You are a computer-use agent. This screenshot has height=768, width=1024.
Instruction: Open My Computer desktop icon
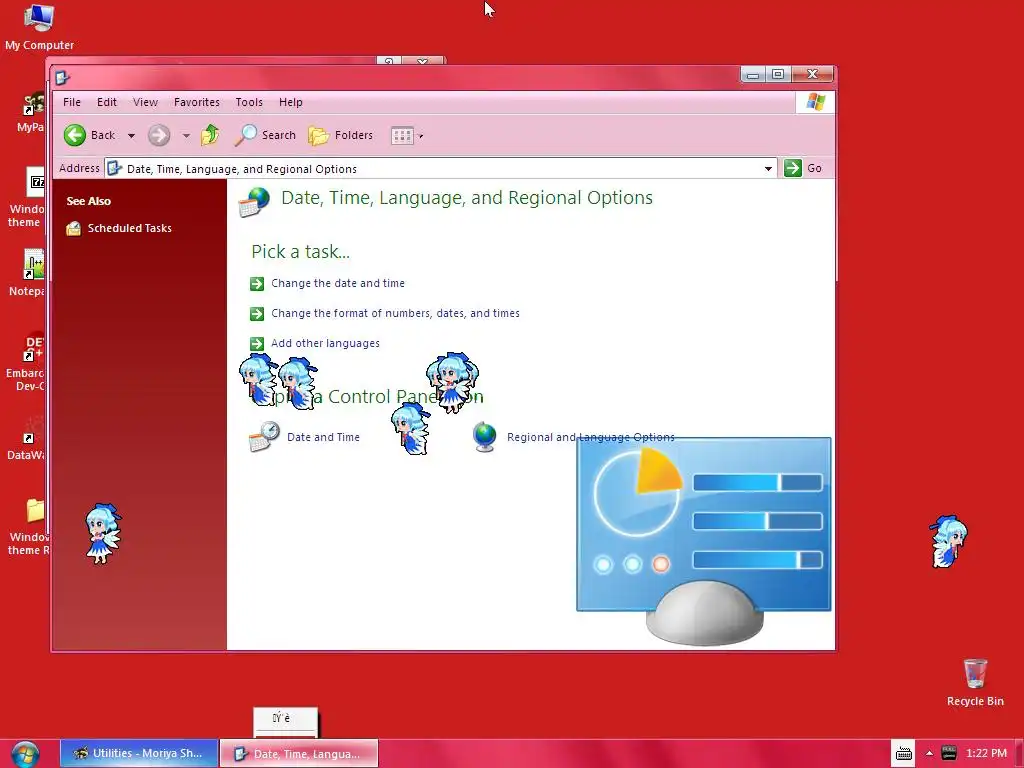pyautogui.click(x=39, y=27)
